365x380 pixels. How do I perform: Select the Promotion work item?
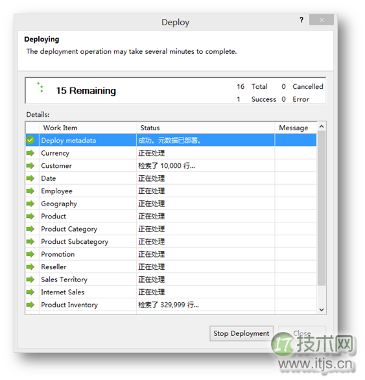[171, 254]
